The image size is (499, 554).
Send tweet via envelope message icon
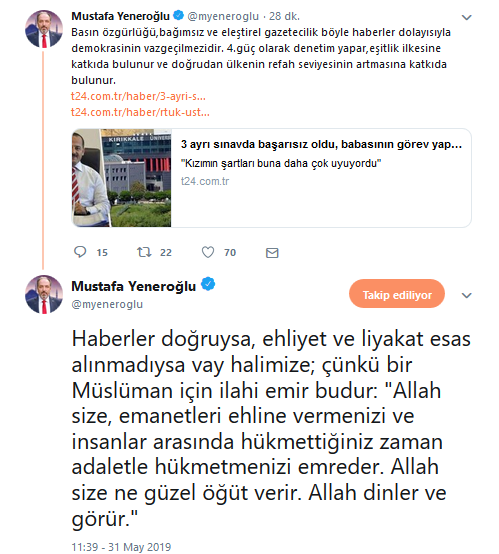coord(272,253)
